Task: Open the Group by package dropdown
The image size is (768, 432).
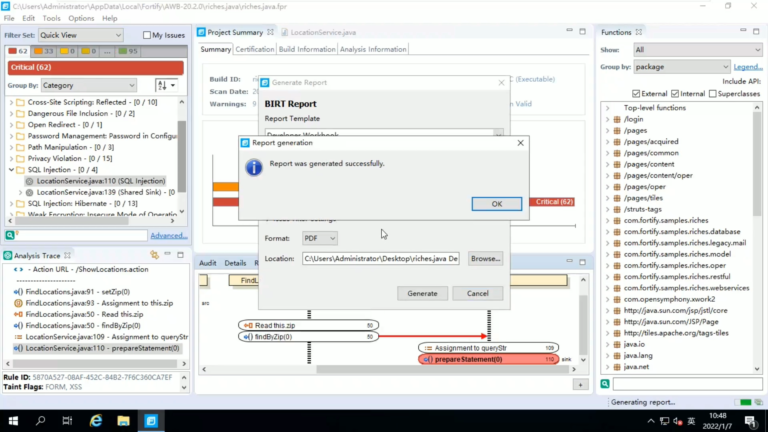Action: pyautogui.click(x=681, y=67)
